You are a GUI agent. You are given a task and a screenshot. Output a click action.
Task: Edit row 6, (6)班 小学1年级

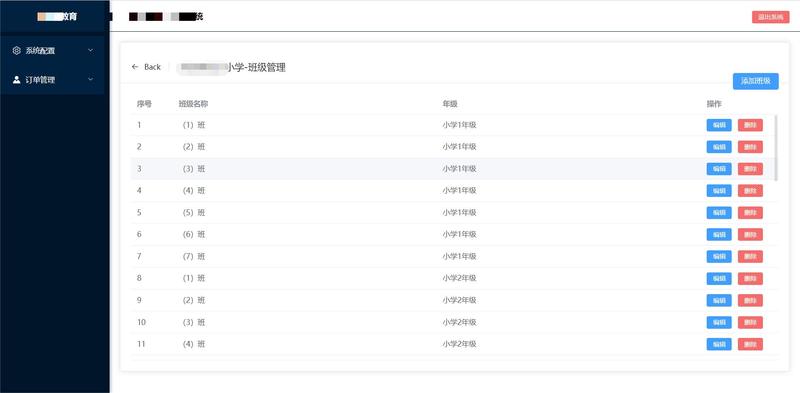(719, 235)
